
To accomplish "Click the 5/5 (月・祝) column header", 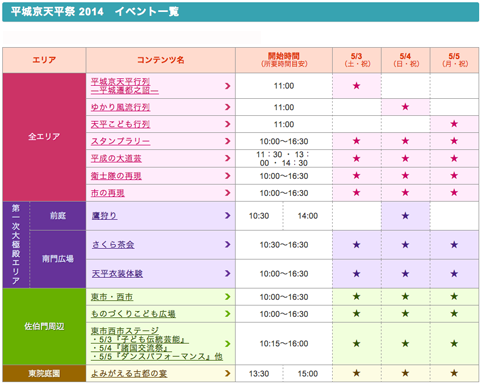I will (455, 60).
